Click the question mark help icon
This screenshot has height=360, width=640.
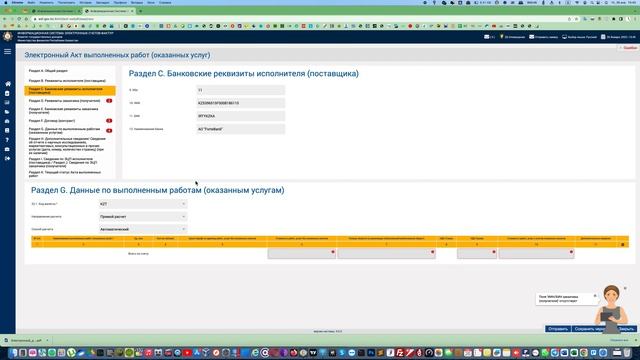(x=7, y=140)
